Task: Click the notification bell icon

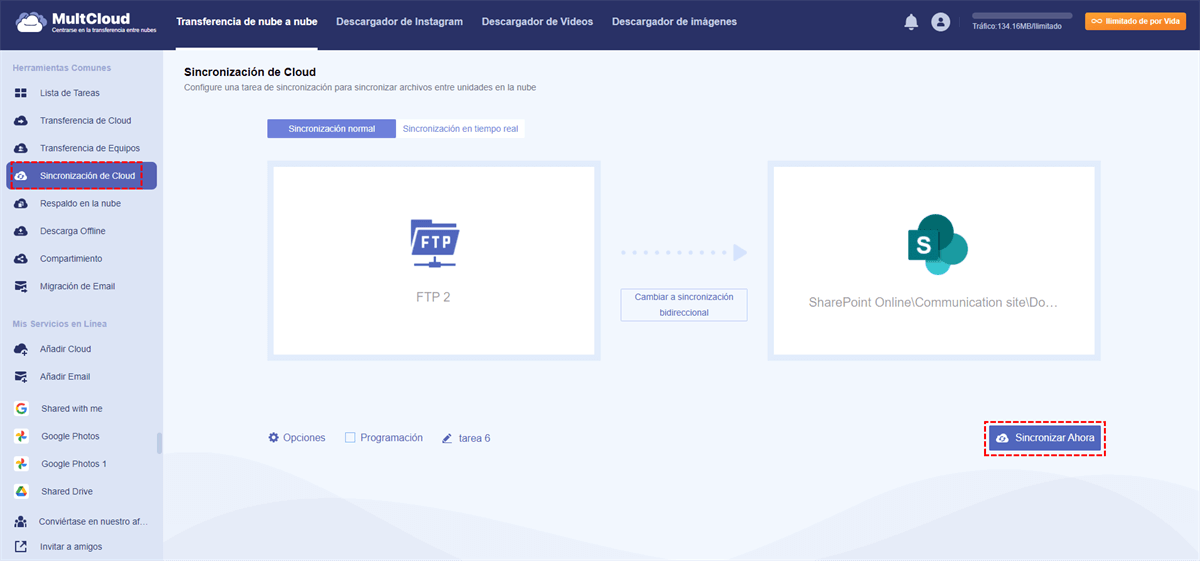Action: 911,21
